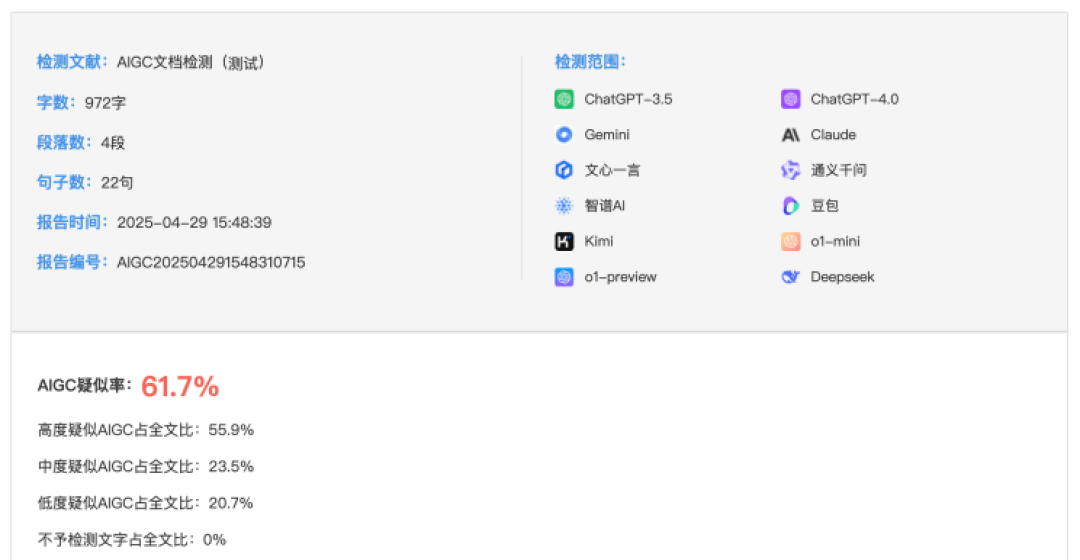Click the 报告编号 field label

pyautogui.click(x=72, y=262)
